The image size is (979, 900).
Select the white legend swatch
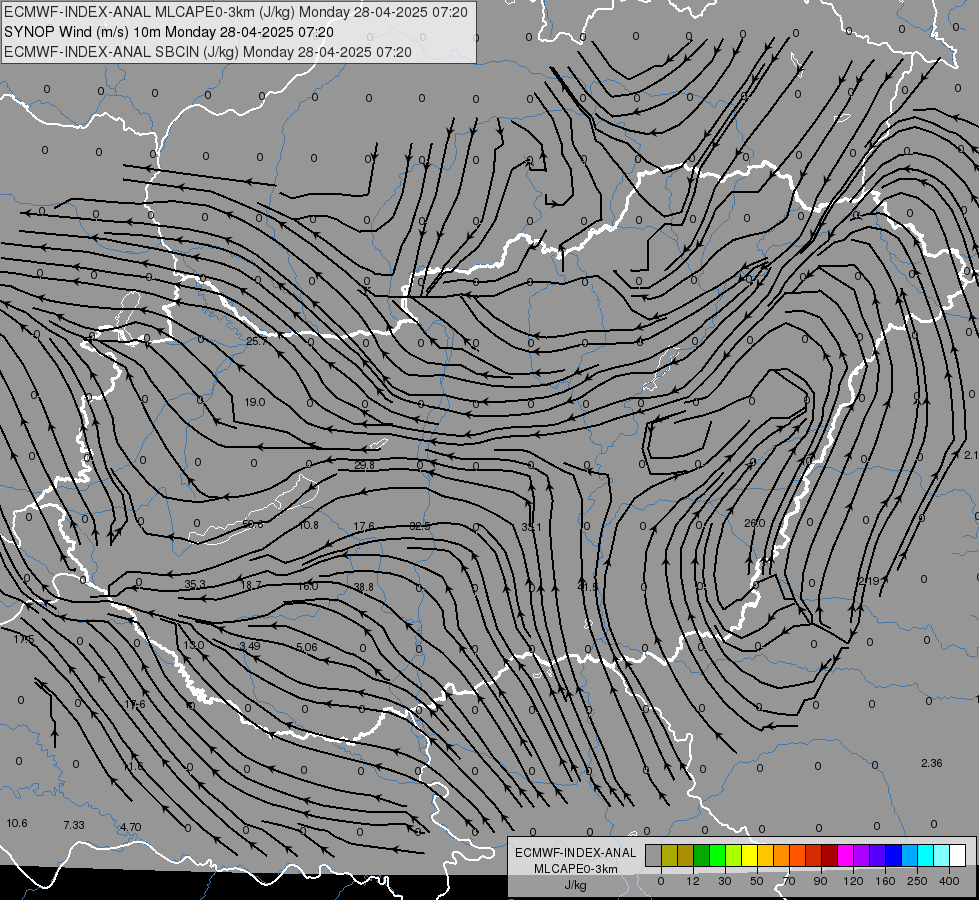click(x=957, y=855)
